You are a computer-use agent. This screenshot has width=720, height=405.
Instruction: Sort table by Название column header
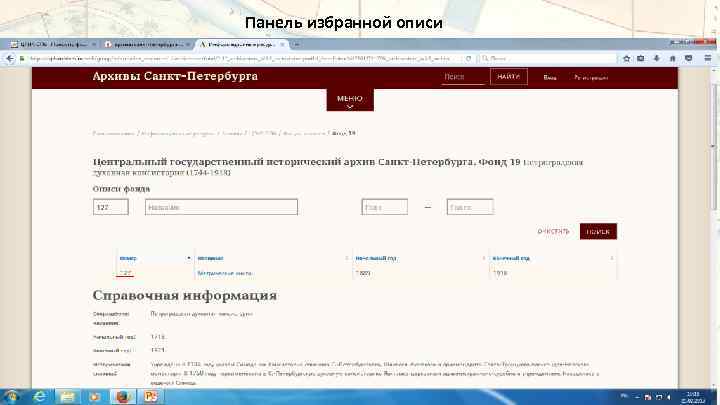tap(273, 258)
